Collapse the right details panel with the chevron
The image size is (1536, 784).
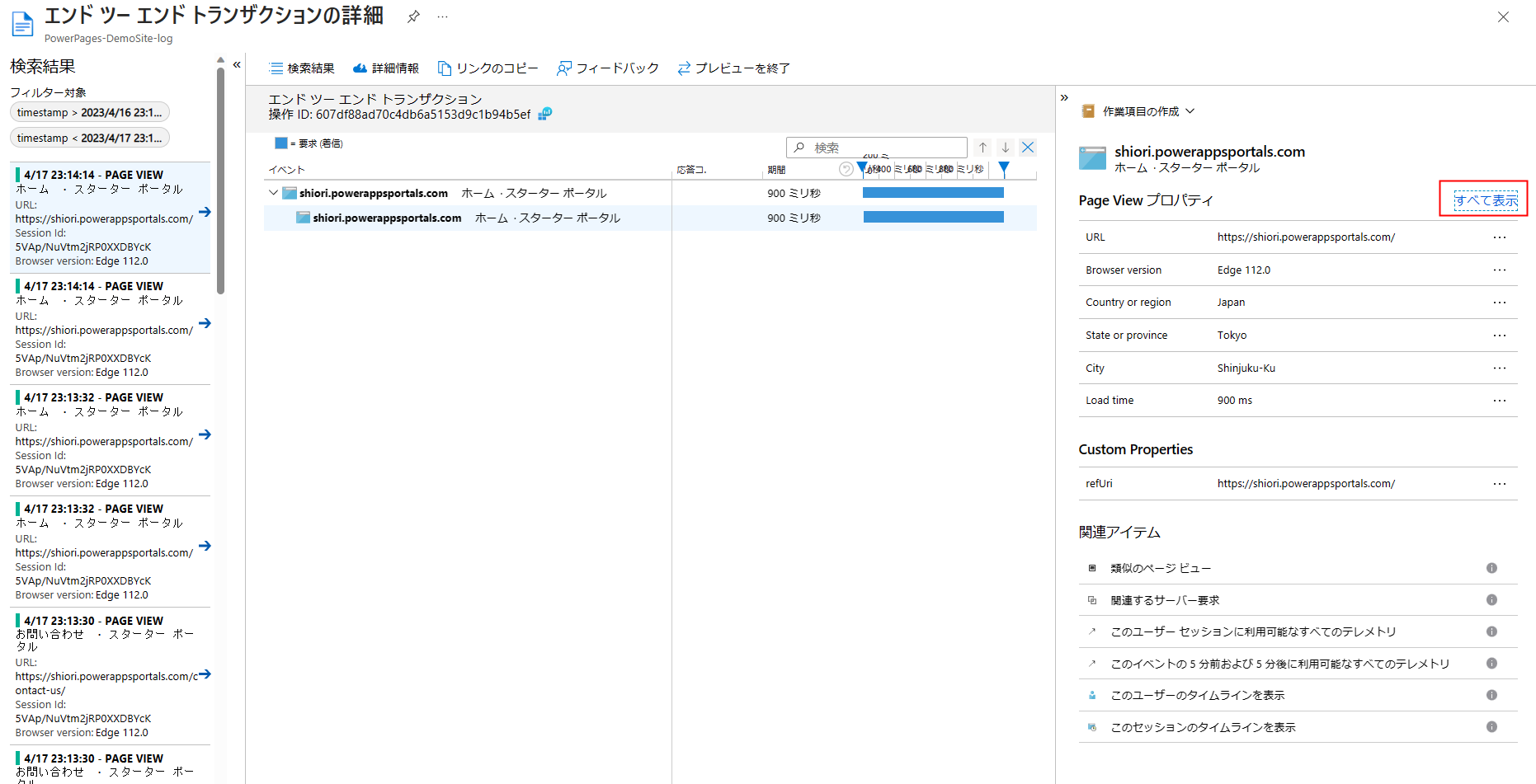1064,97
